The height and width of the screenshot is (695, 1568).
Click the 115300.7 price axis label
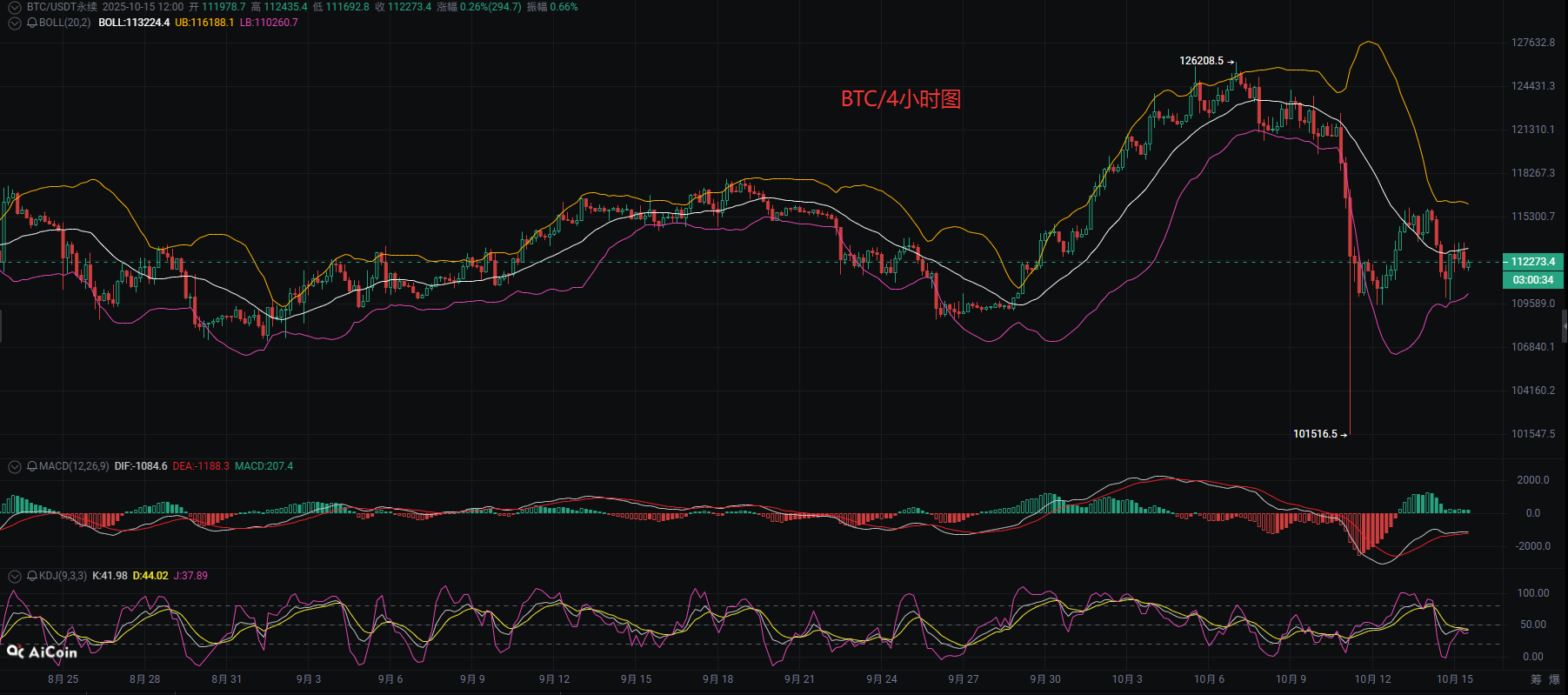point(1533,217)
